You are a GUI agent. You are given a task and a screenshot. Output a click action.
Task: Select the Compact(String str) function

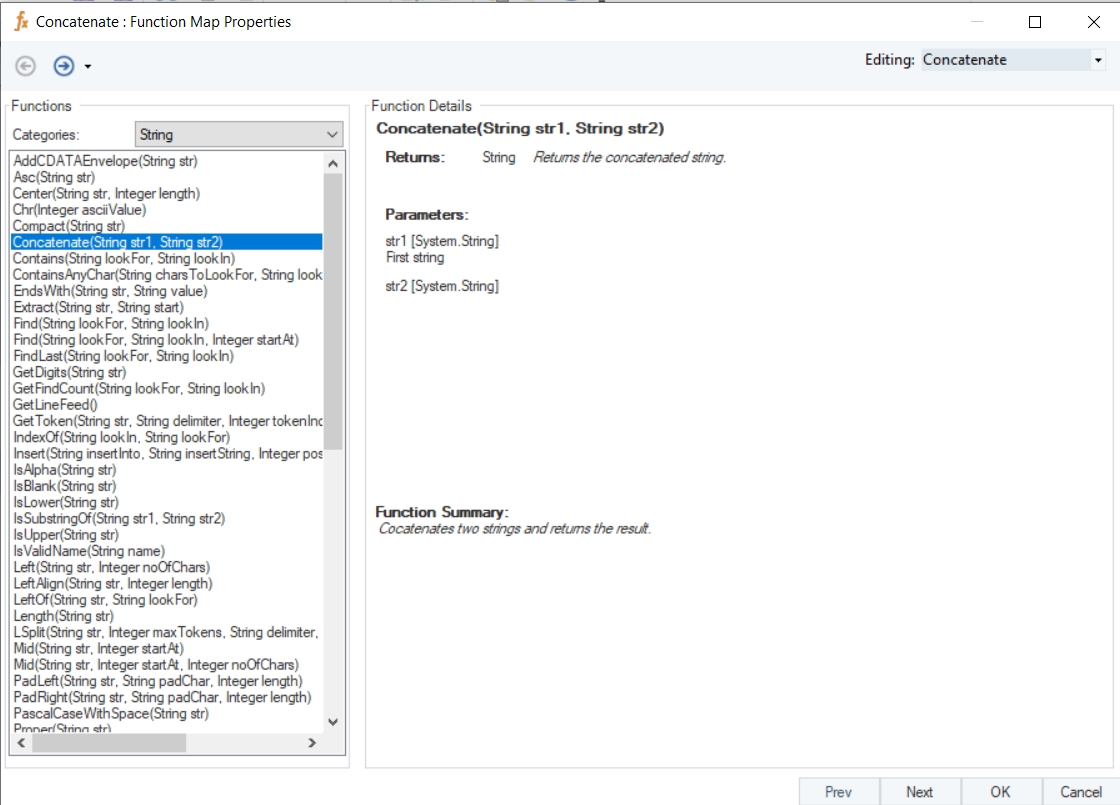click(x=68, y=226)
